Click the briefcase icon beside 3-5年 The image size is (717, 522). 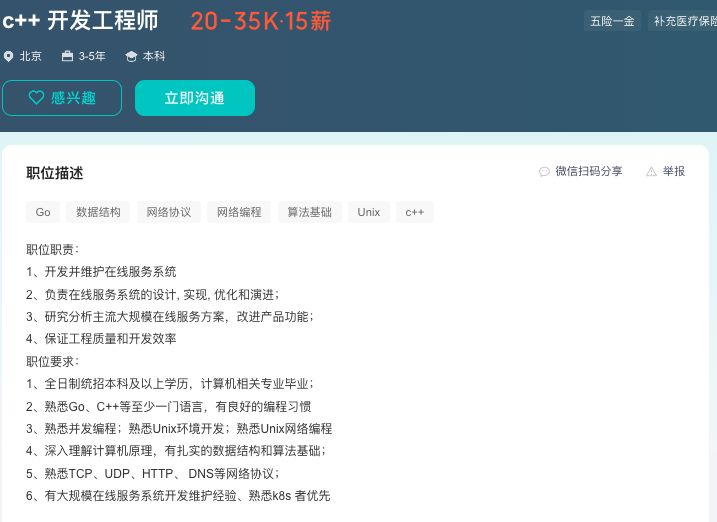click(67, 56)
